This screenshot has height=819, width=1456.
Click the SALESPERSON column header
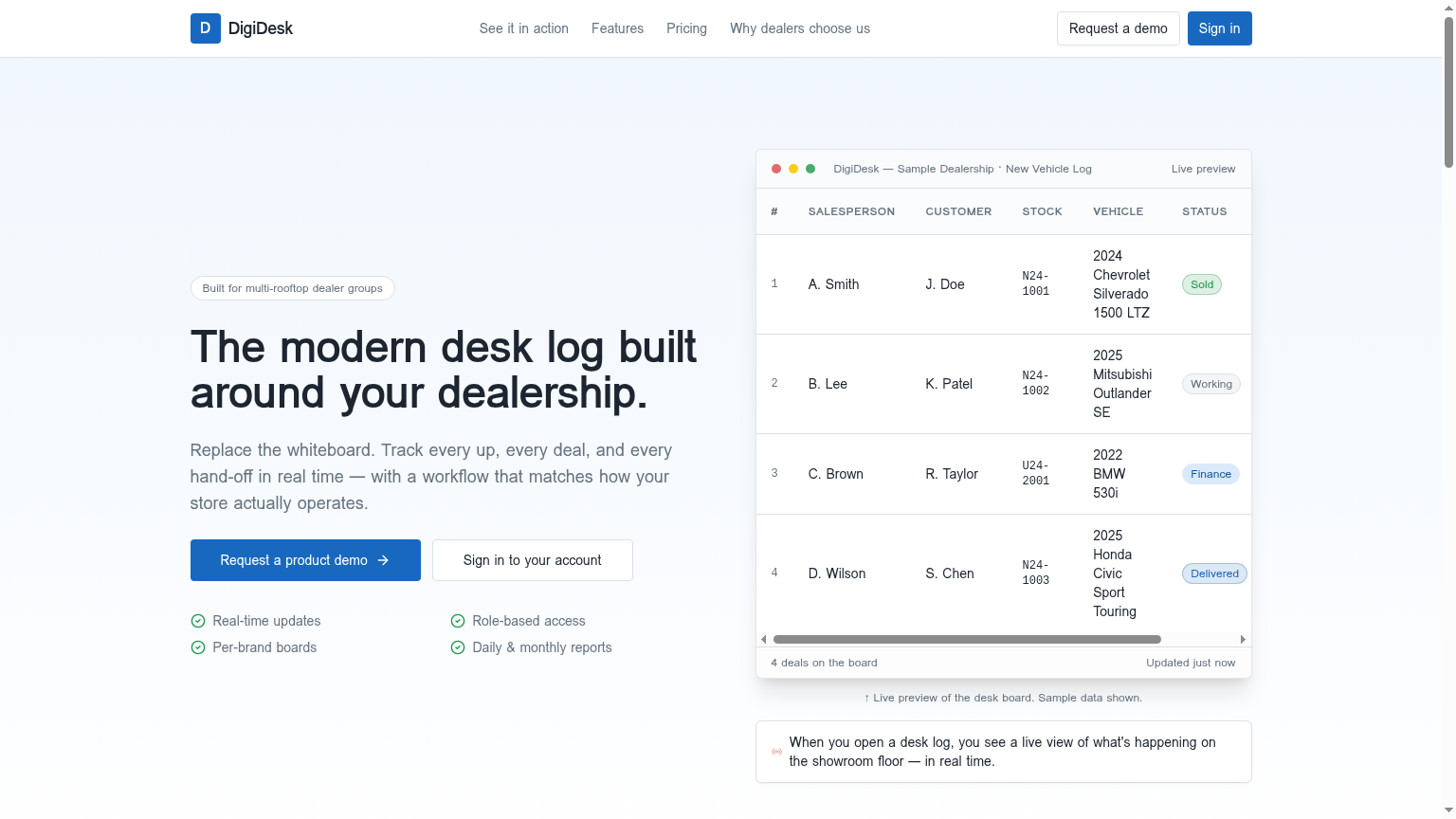pos(851,211)
